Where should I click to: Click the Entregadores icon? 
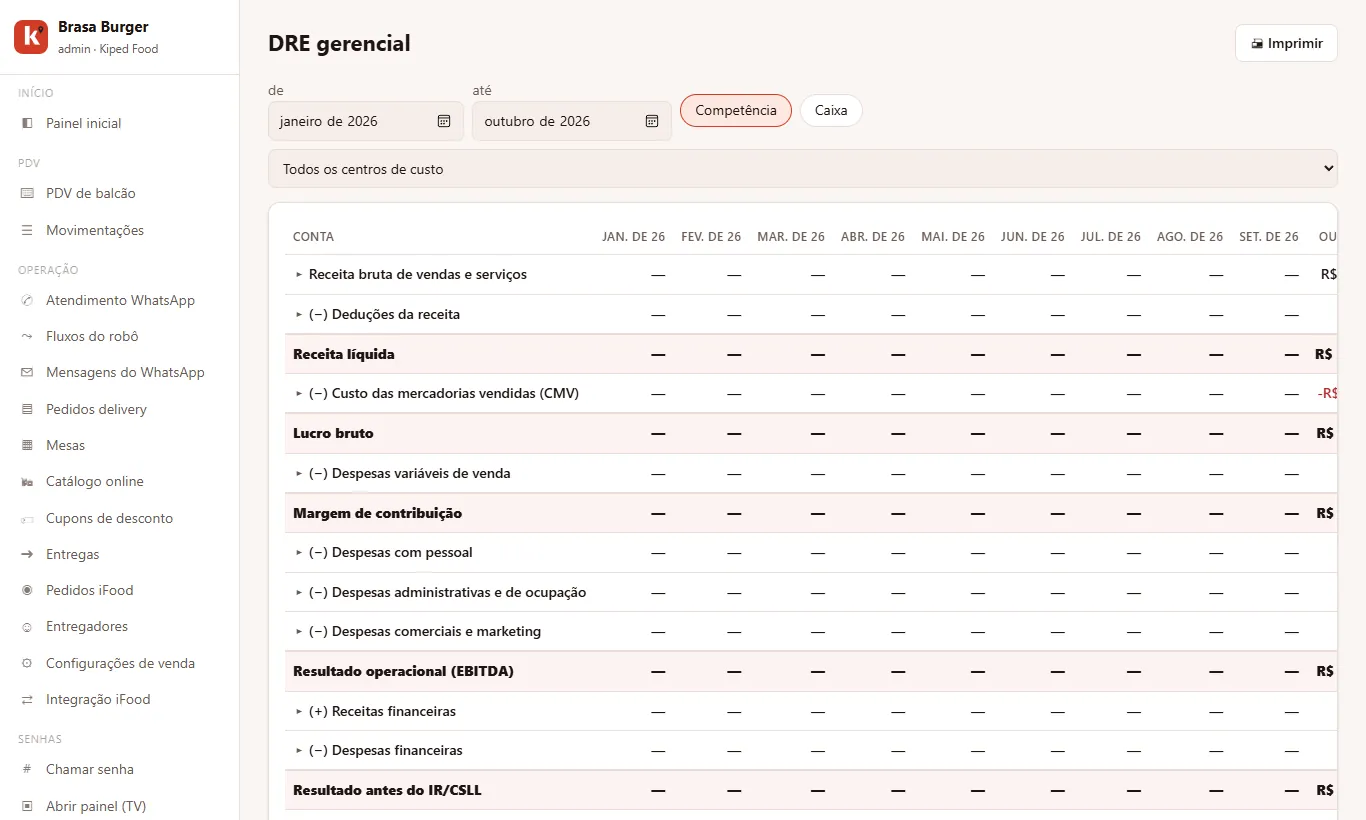click(27, 626)
